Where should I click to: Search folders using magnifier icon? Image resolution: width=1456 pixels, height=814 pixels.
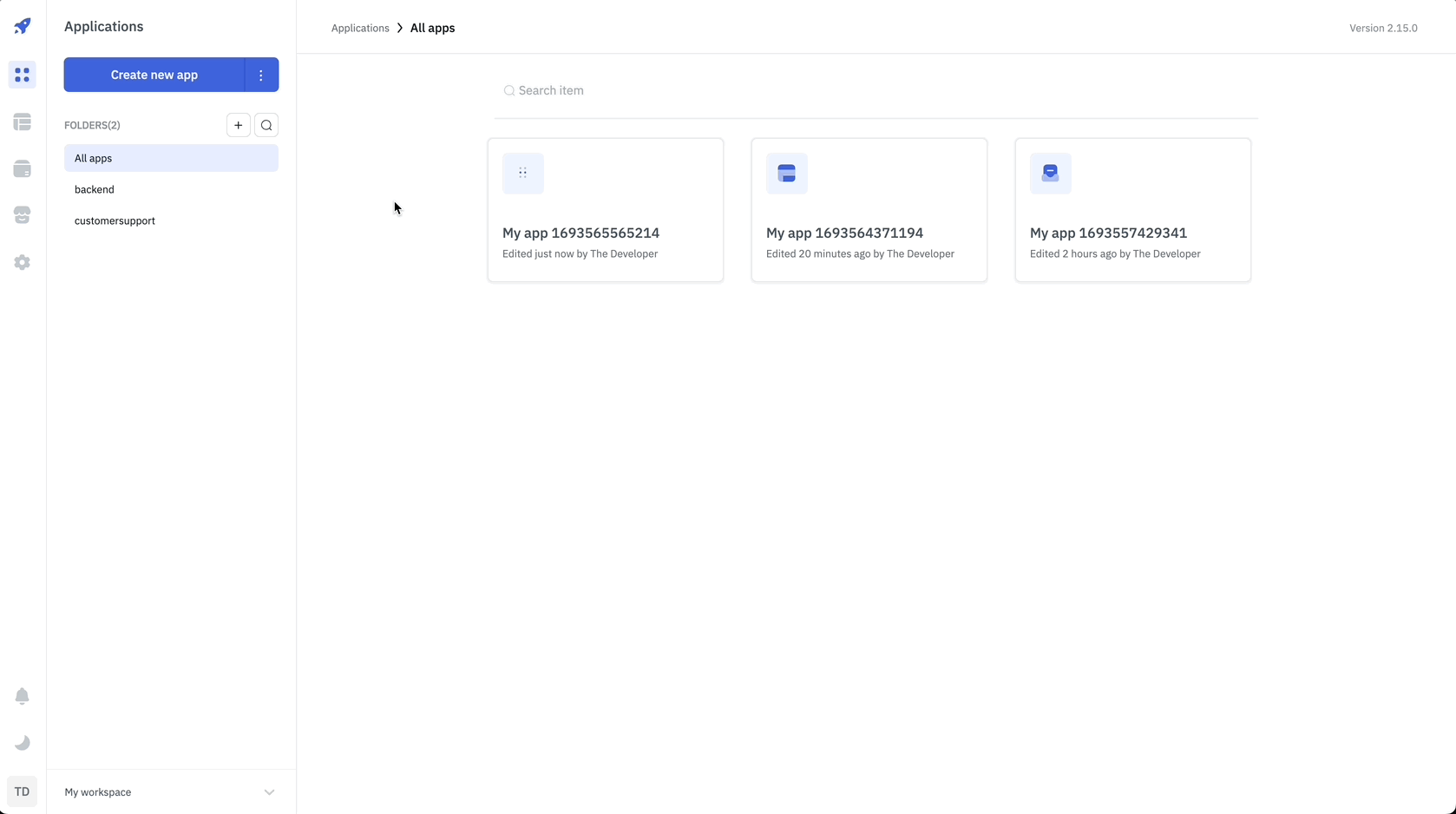pyautogui.click(x=266, y=125)
